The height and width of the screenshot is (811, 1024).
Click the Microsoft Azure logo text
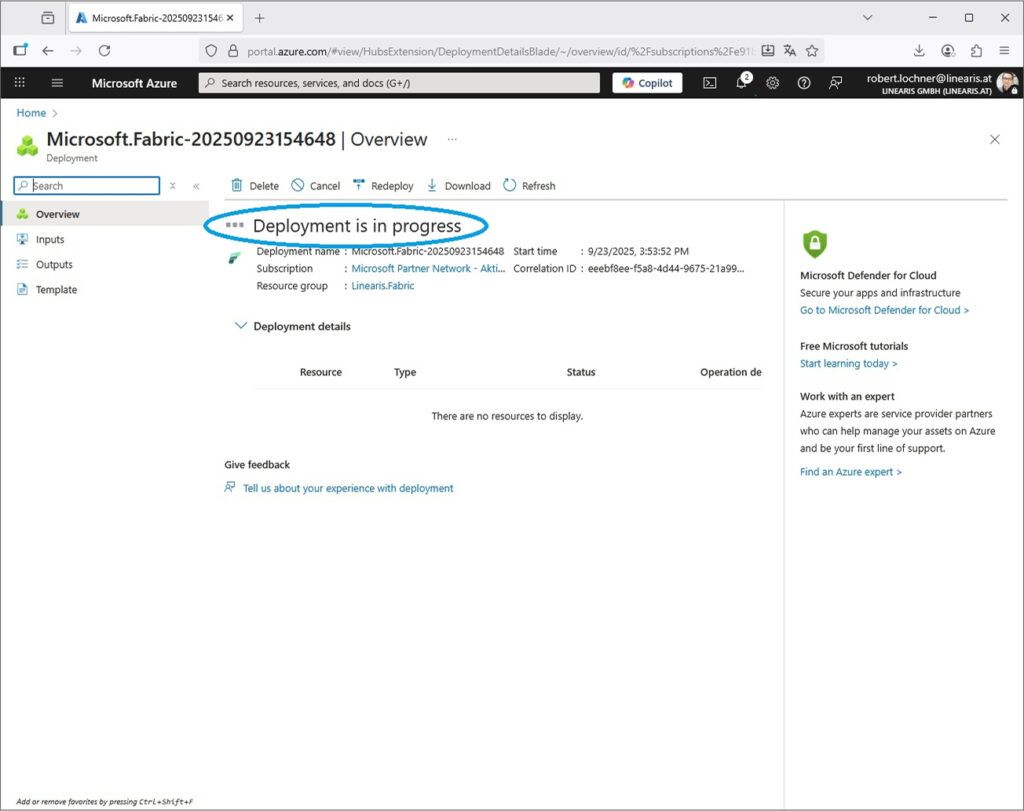point(134,83)
